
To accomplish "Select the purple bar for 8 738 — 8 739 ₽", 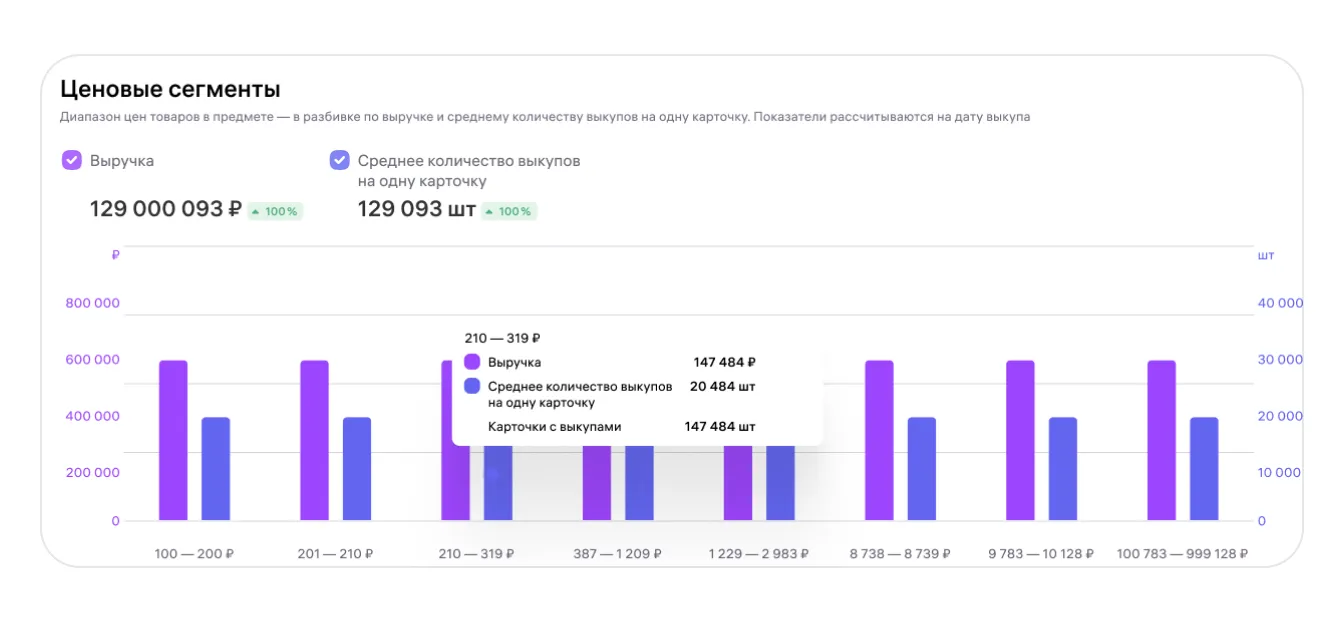I will coord(879,440).
